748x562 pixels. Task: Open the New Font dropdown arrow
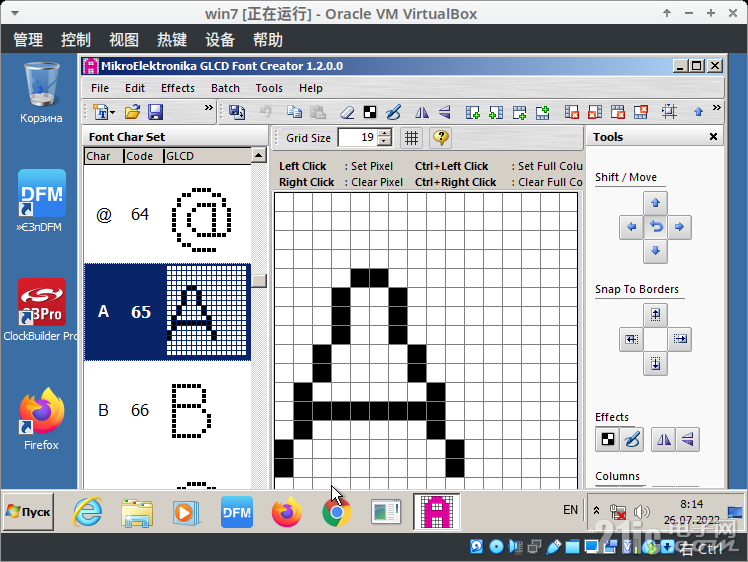pyautogui.click(x=113, y=113)
